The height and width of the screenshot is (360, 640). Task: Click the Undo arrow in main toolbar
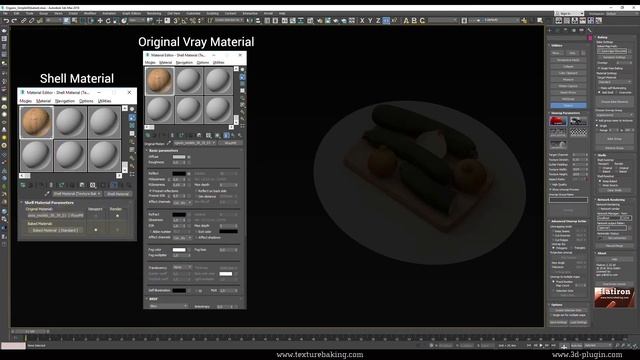click(6, 20)
